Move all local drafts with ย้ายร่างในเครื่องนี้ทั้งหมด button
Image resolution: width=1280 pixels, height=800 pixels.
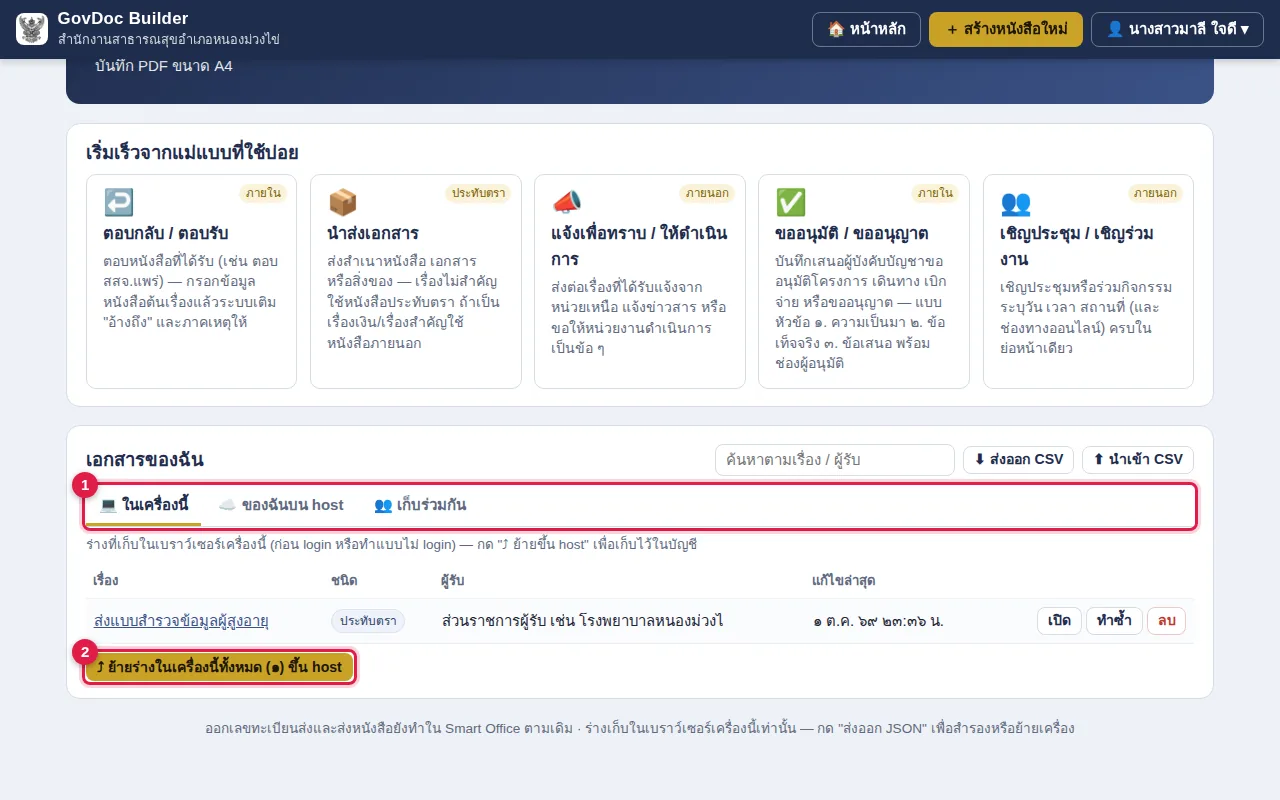pos(219,667)
